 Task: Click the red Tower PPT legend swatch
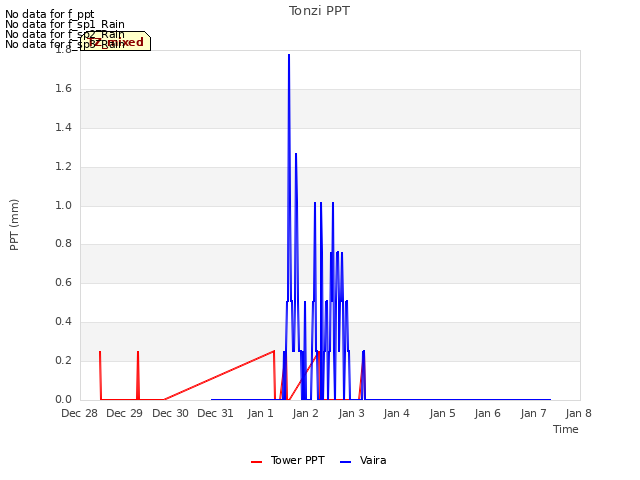pos(256,462)
